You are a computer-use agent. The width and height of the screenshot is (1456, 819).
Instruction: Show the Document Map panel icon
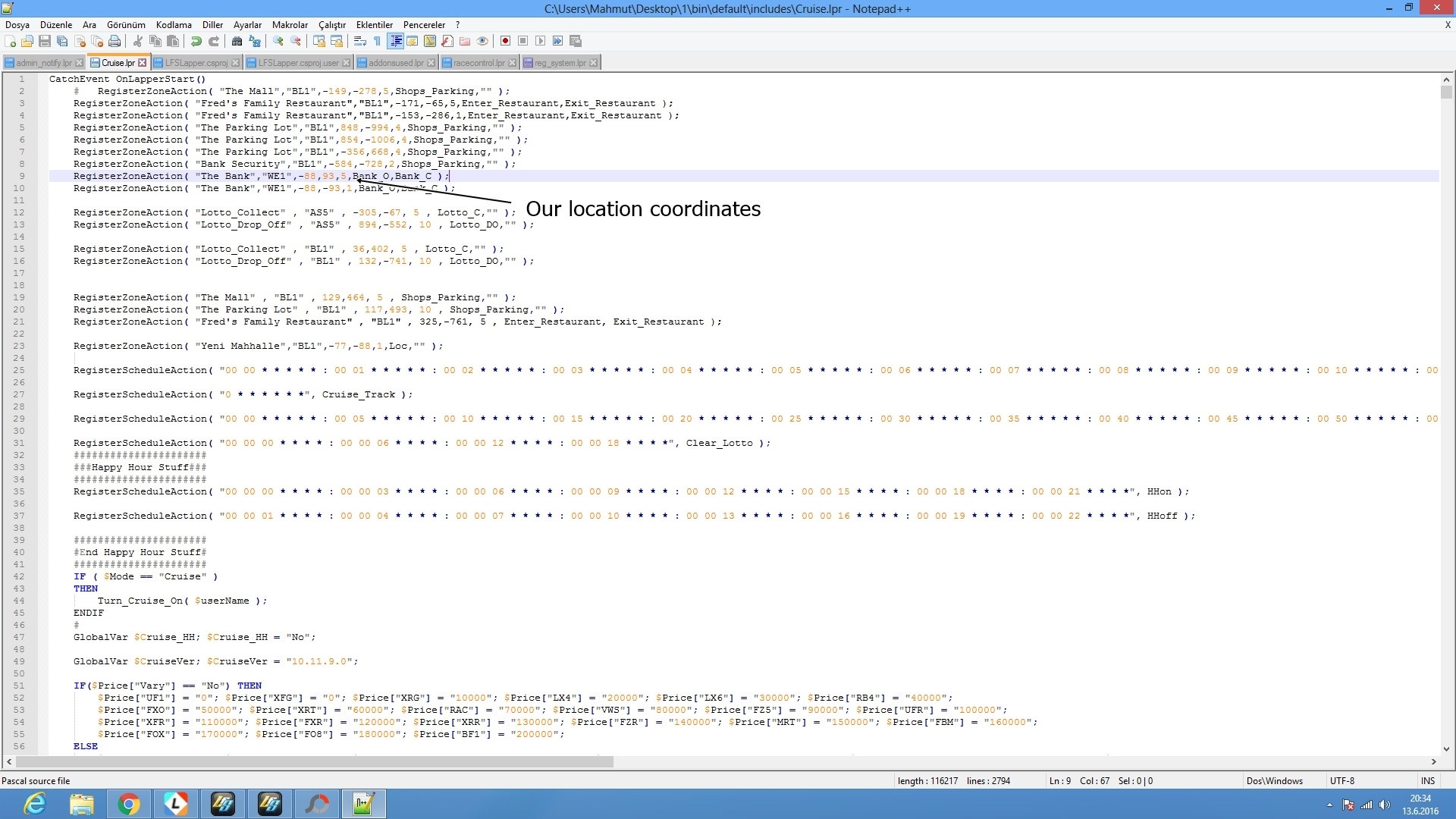tap(430, 41)
